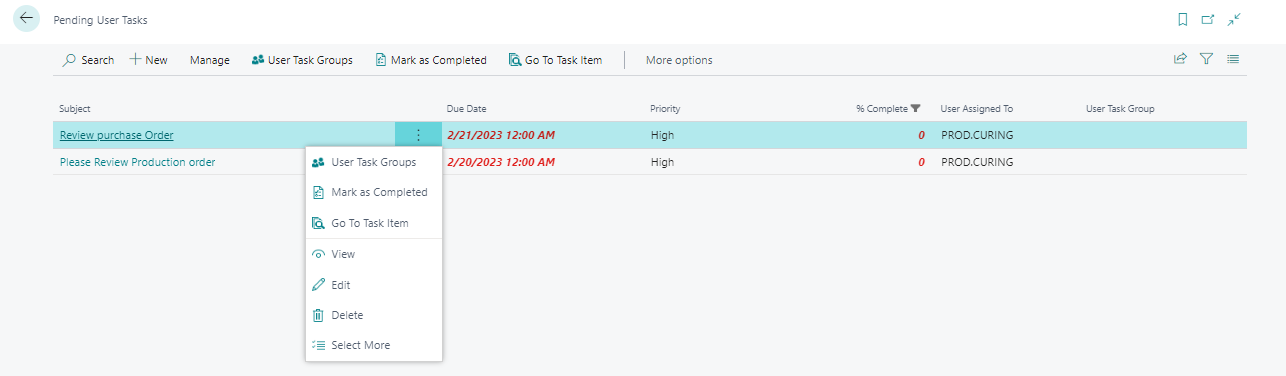Open Please Review Production order link

[137, 162]
